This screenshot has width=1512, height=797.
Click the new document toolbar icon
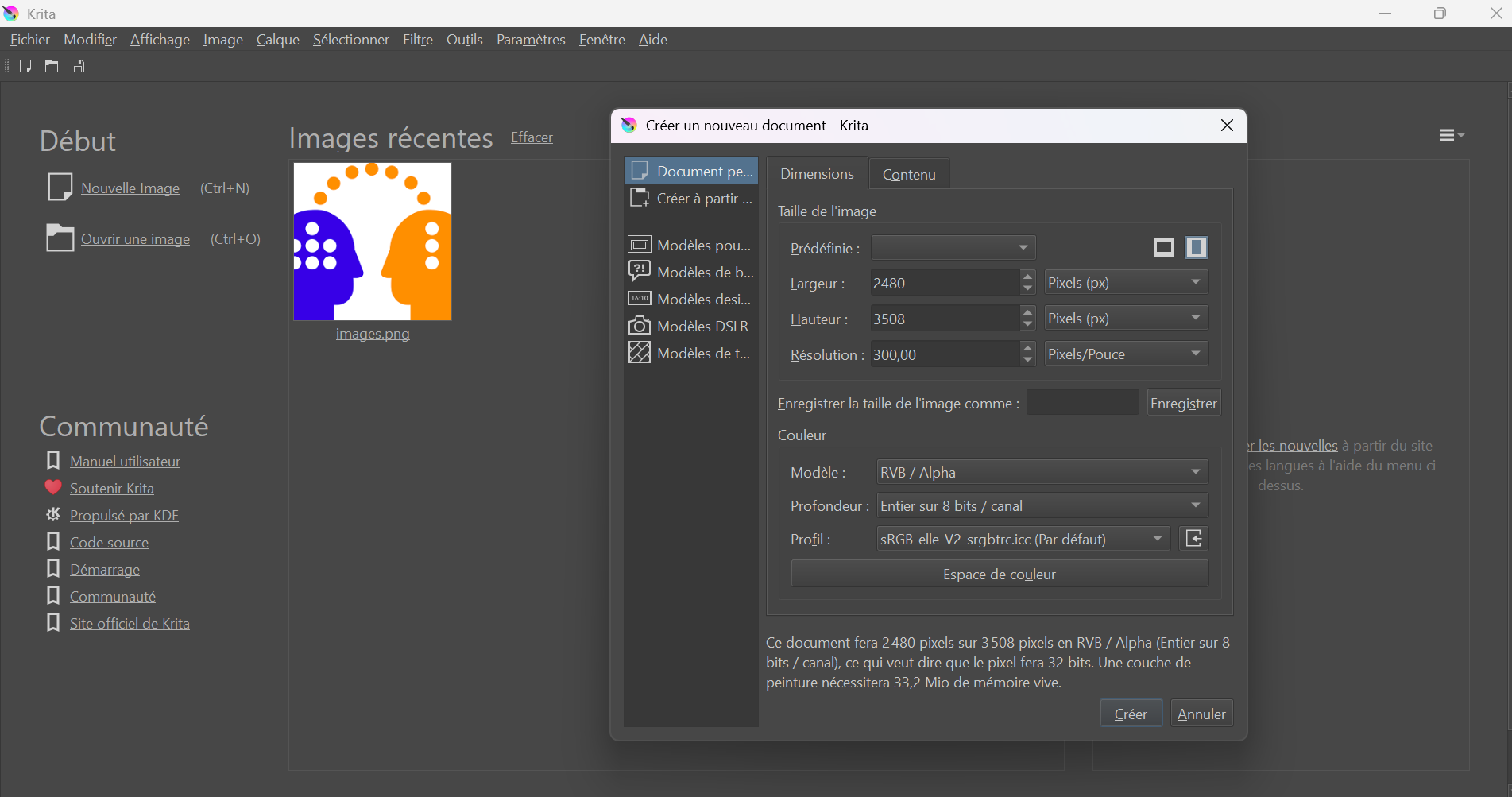25,66
